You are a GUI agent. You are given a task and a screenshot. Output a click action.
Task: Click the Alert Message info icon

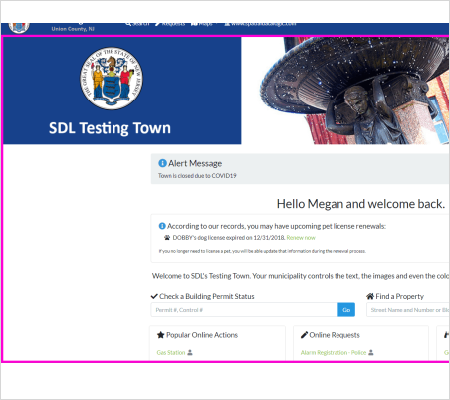162,163
